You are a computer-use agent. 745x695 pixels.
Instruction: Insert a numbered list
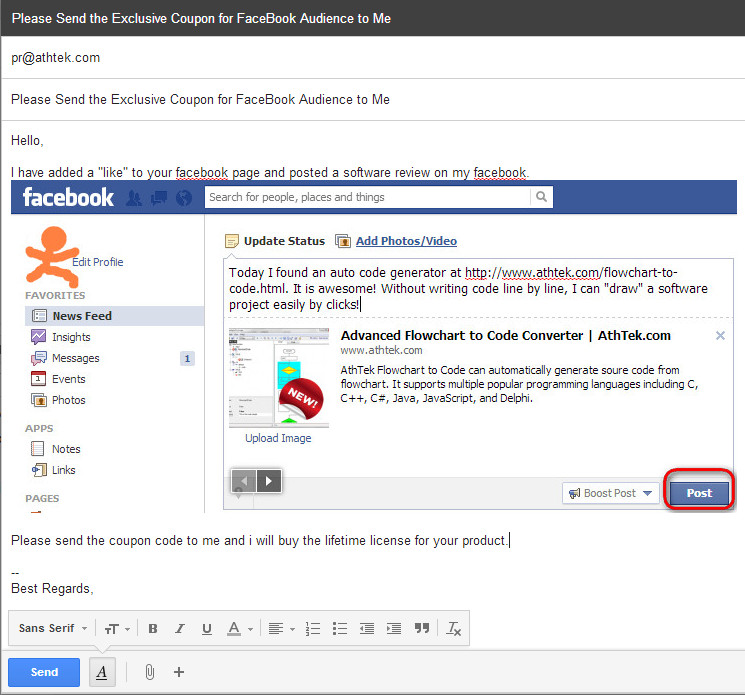pyautogui.click(x=313, y=628)
